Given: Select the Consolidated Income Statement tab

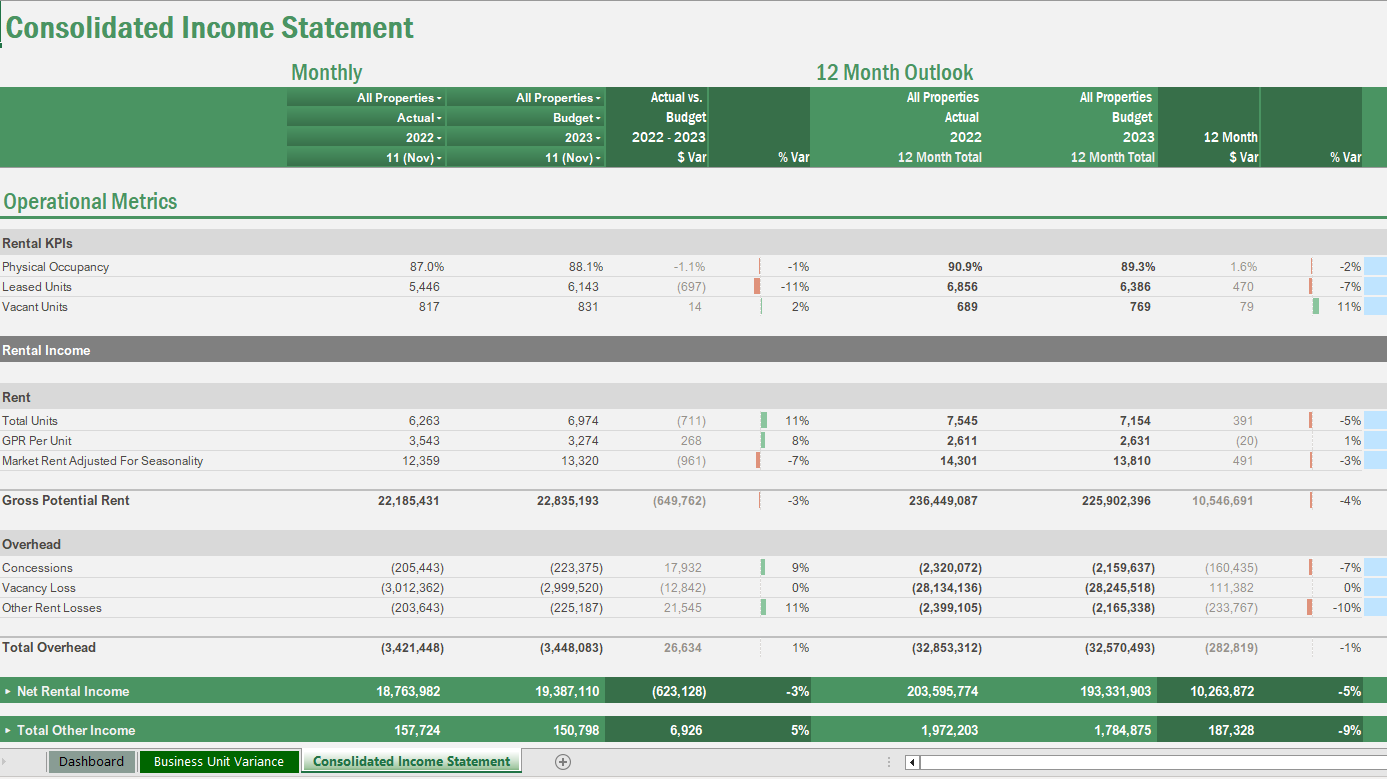Looking at the screenshot, I should [411, 761].
